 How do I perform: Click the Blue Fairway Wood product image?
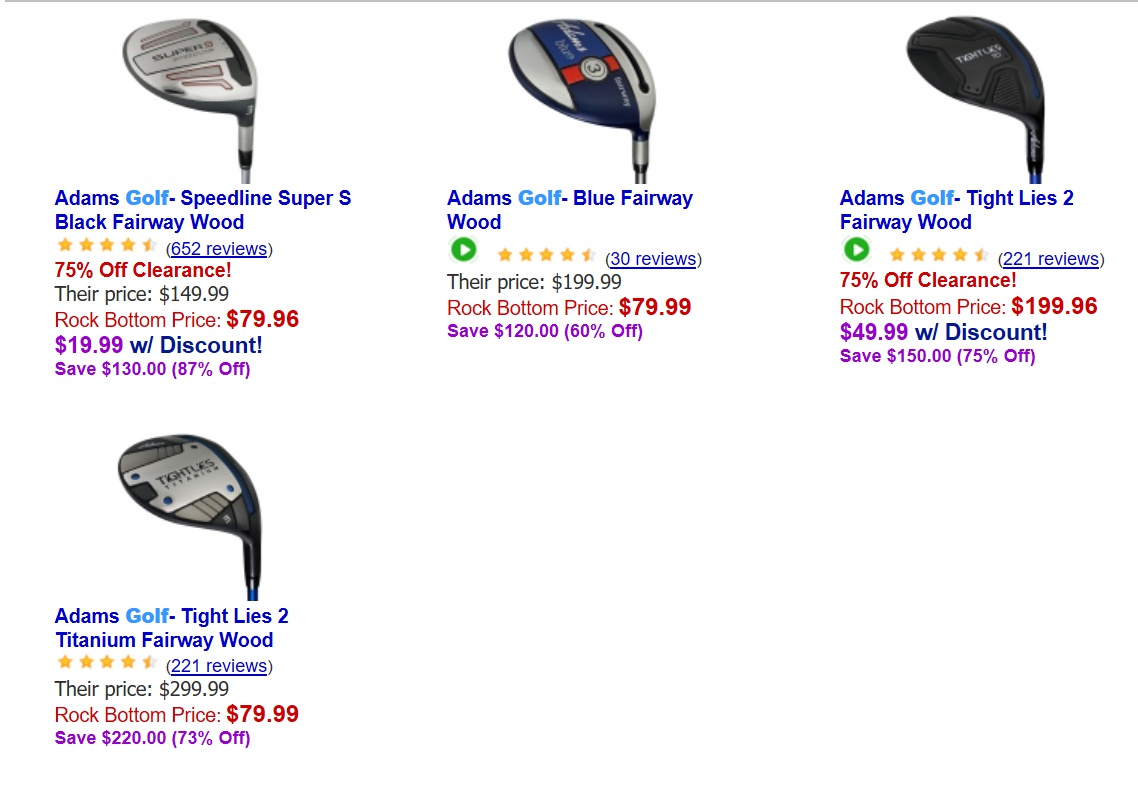[582, 97]
